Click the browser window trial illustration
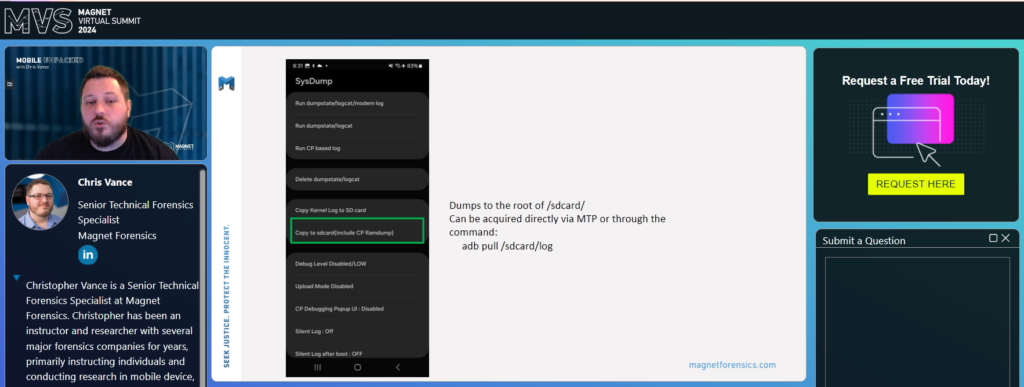1024x387 pixels. [916, 130]
